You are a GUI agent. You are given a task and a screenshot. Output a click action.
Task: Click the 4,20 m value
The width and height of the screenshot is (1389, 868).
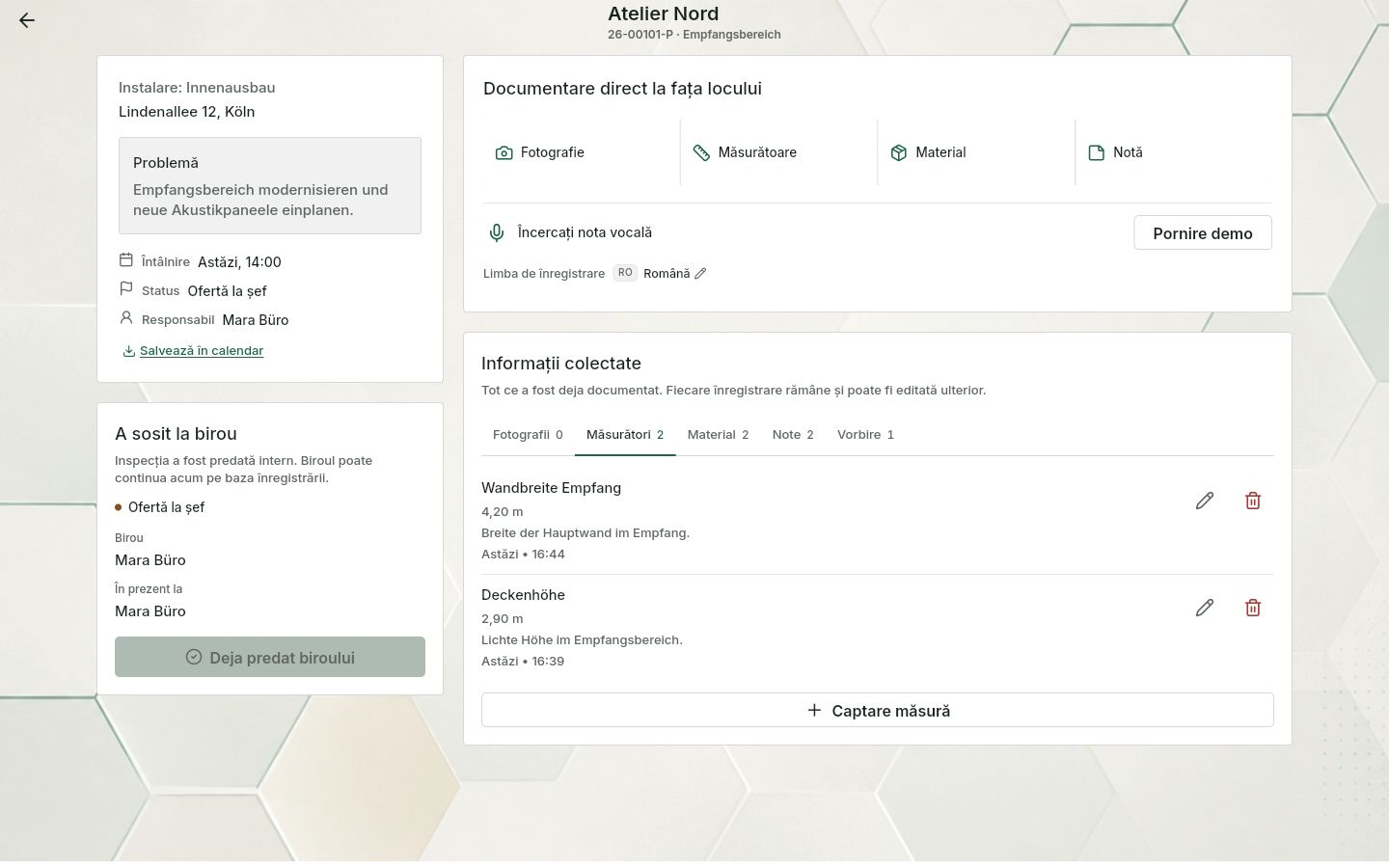[x=502, y=512]
